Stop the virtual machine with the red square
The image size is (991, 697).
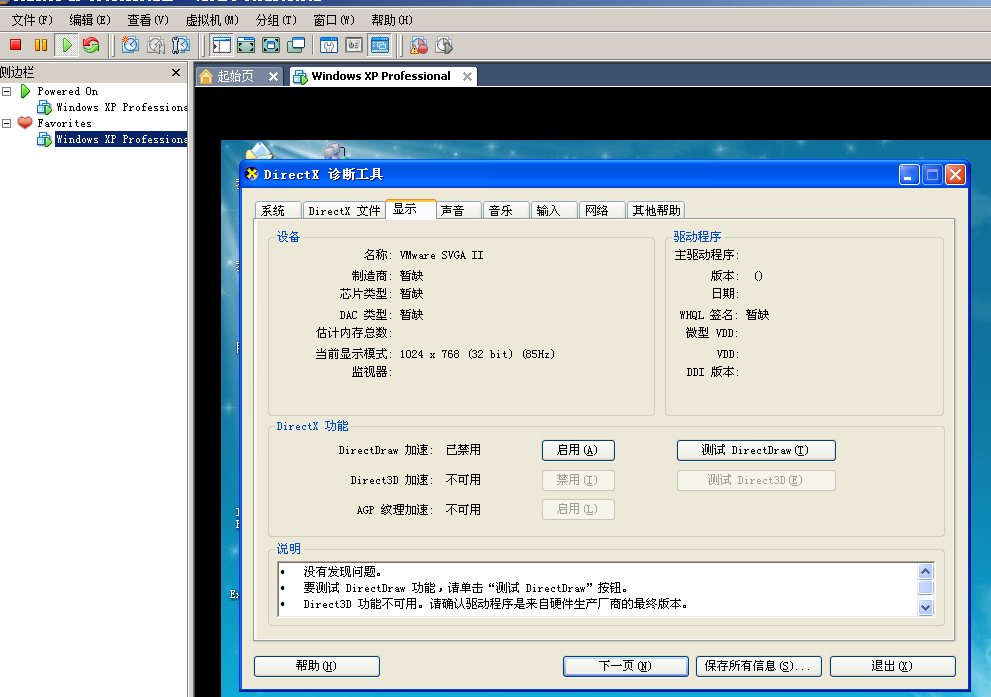coord(16,45)
